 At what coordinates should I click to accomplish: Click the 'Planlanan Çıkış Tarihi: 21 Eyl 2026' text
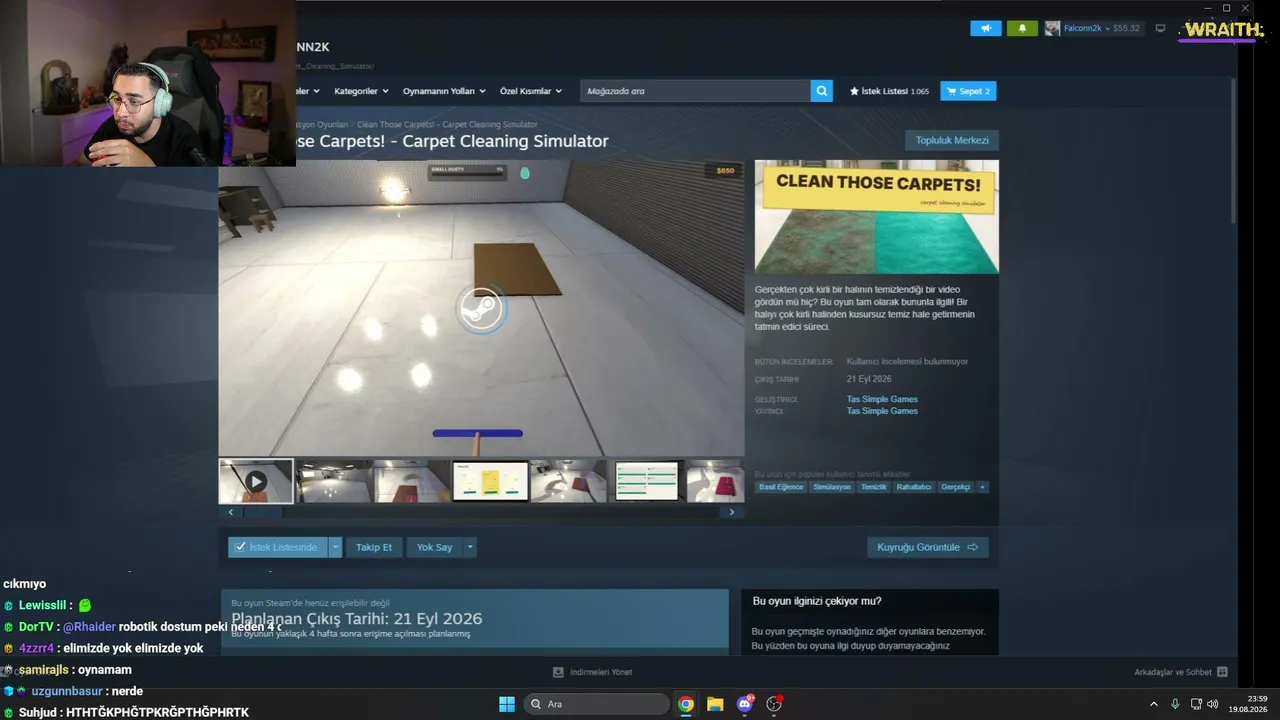pos(357,619)
